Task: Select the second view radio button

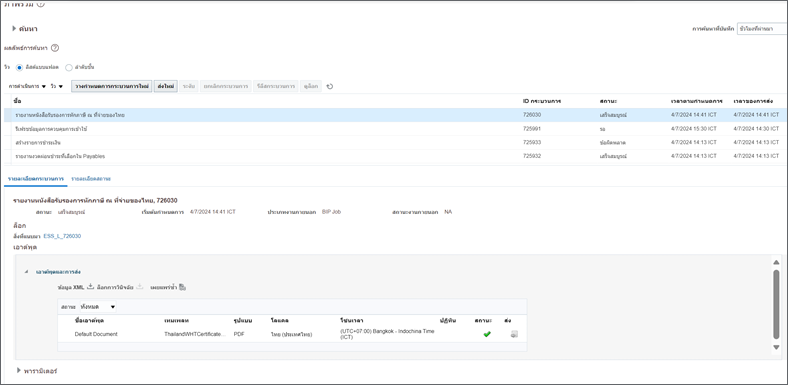Action: click(69, 67)
